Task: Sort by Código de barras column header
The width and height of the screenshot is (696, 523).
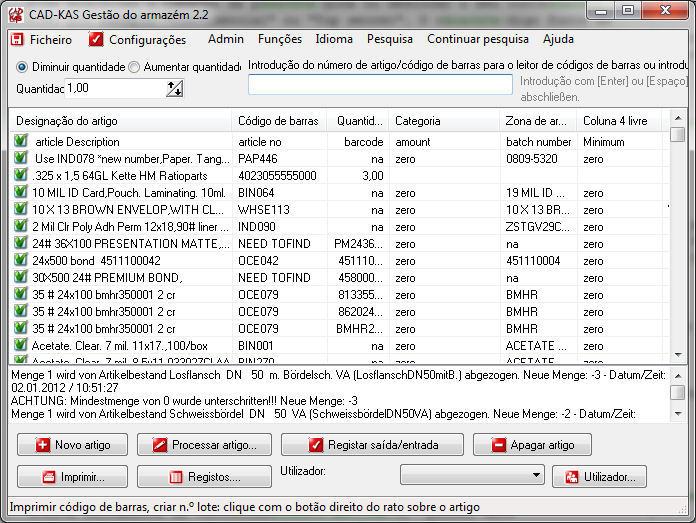Action: [x=277, y=121]
